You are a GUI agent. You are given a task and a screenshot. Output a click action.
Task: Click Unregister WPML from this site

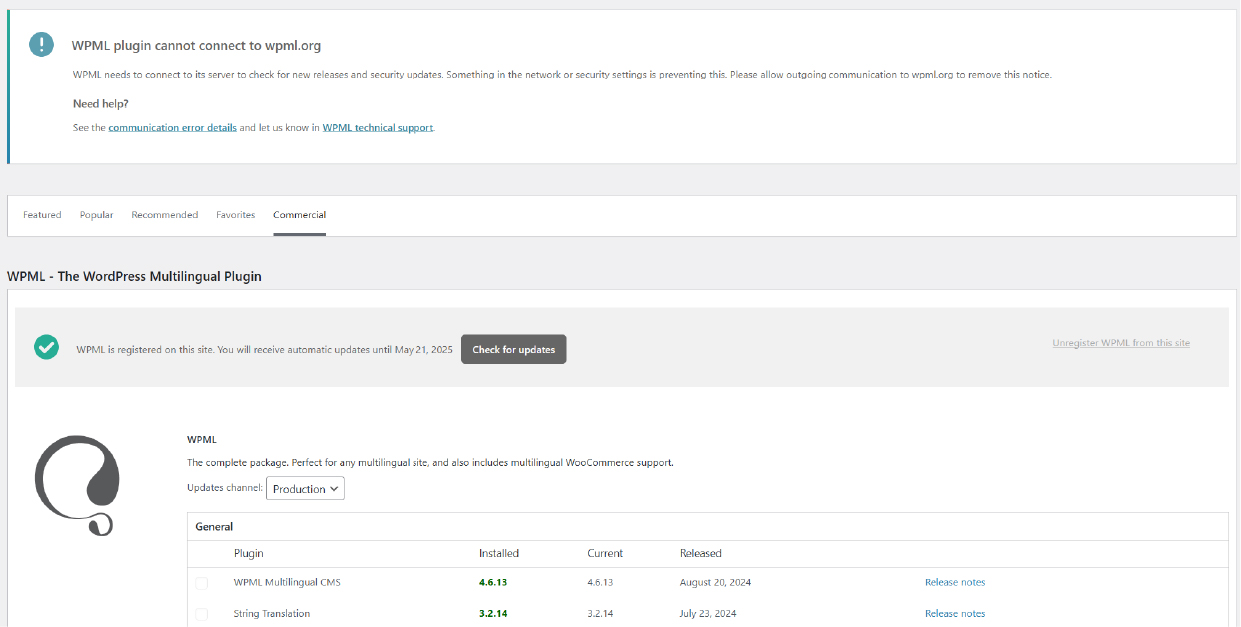1121,343
